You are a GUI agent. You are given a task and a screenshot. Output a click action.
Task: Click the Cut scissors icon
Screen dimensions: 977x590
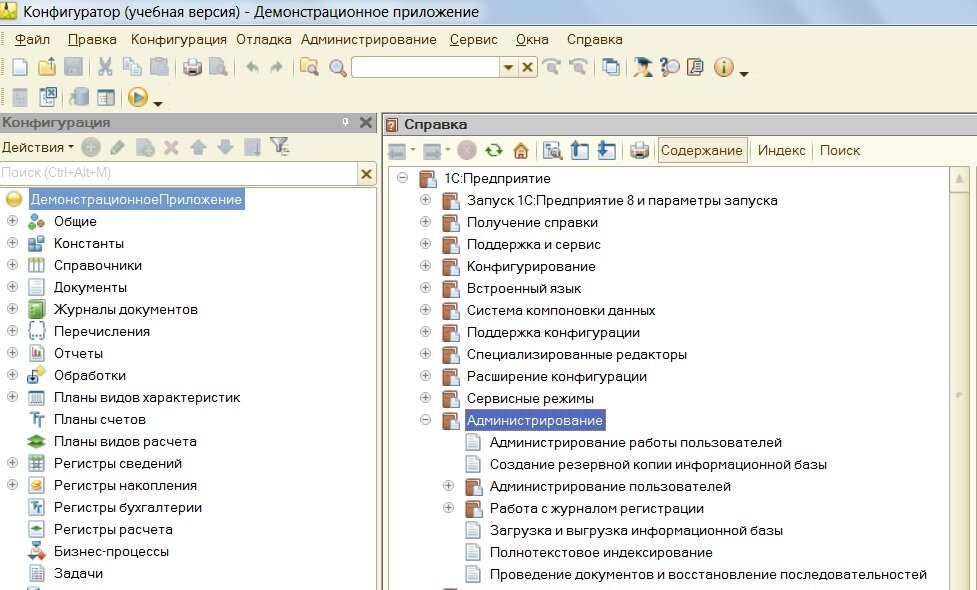click(105, 67)
